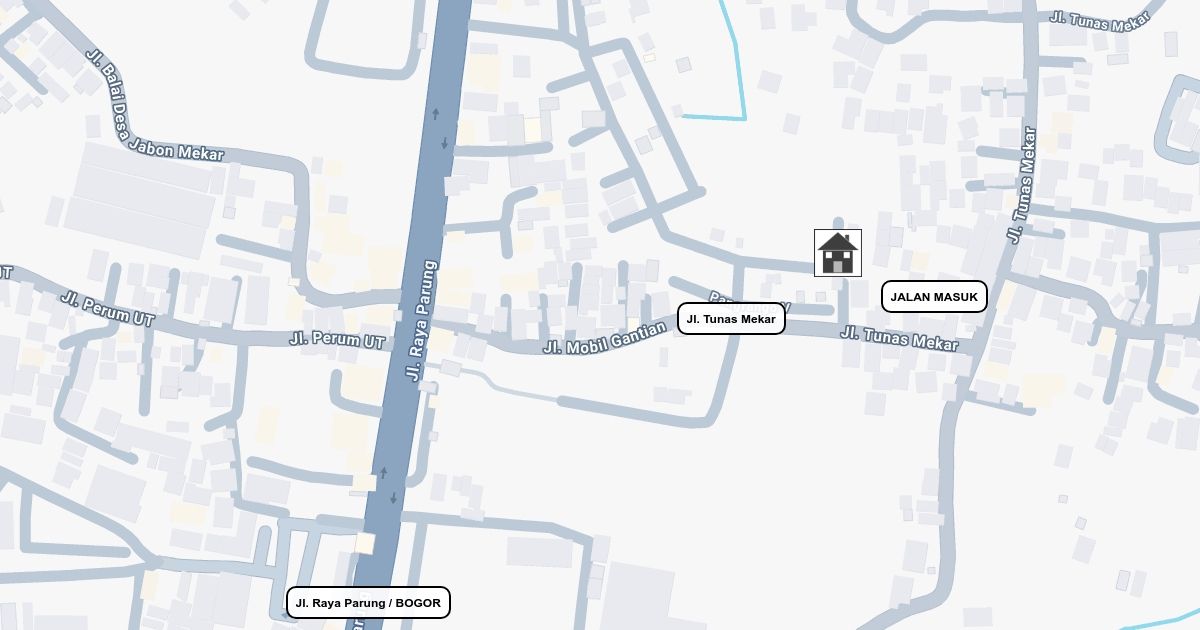
Task: Click the boxed Jl. Tunas Mekar label
Action: [x=731, y=319]
